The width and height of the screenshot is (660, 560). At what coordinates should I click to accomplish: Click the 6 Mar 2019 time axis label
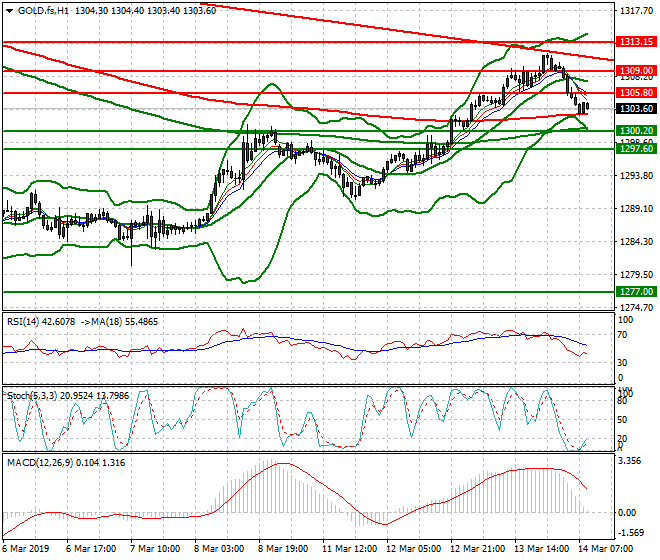coord(26,549)
